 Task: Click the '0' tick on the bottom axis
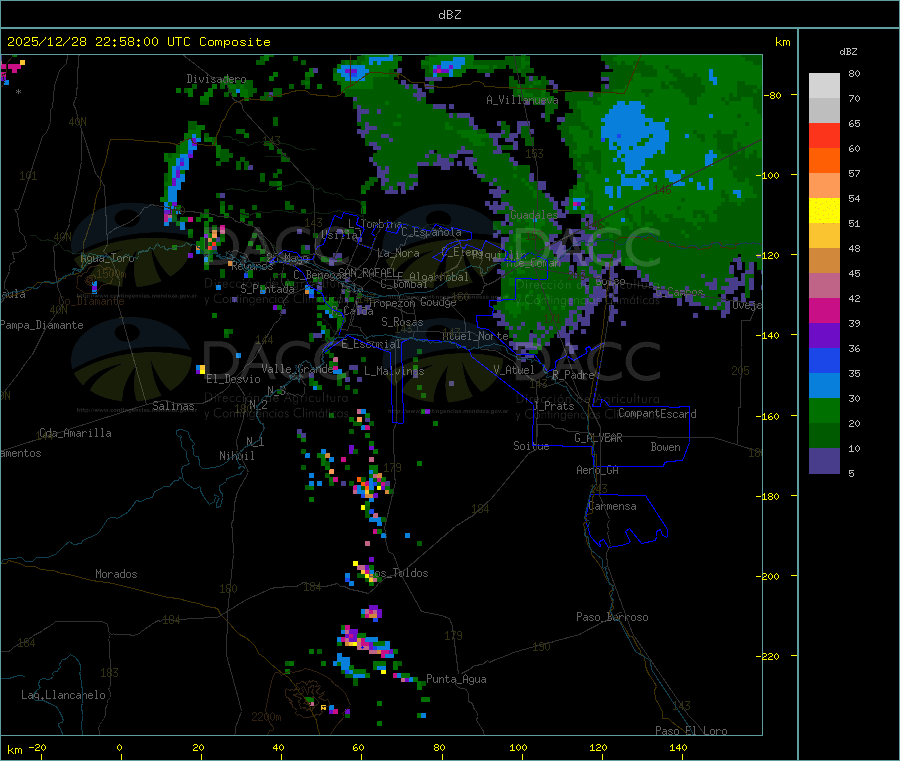tap(119, 748)
